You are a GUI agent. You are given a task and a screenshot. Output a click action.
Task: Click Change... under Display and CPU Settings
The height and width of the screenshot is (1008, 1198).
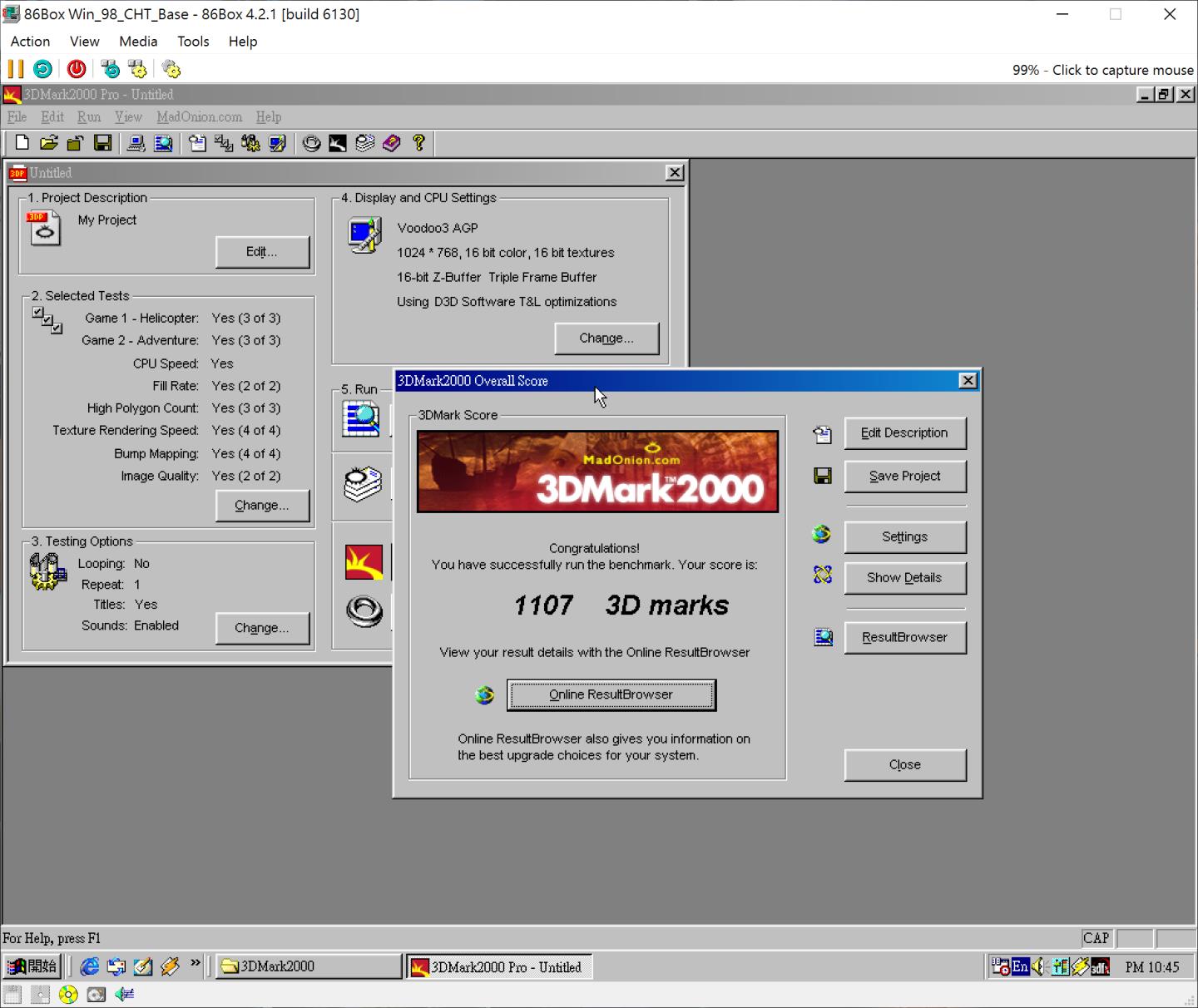pos(606,338)
